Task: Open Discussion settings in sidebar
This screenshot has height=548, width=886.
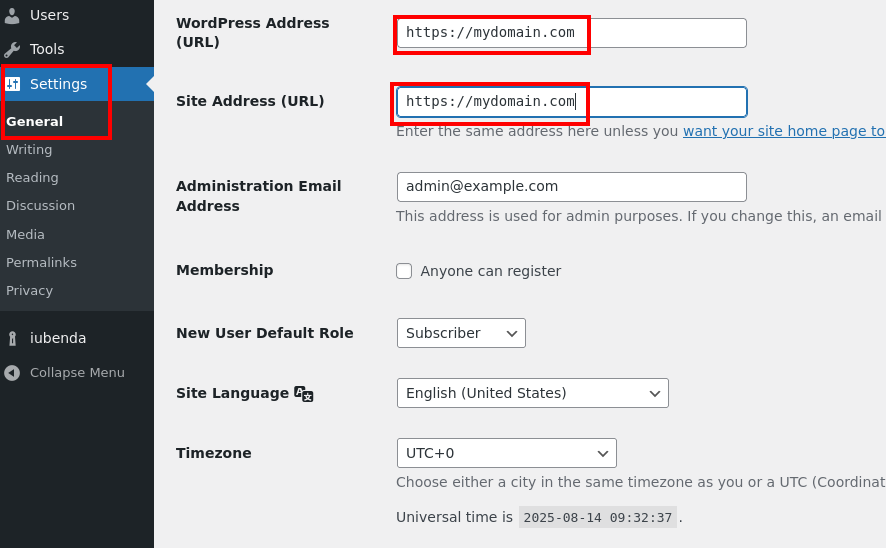Action: point(40,205)
